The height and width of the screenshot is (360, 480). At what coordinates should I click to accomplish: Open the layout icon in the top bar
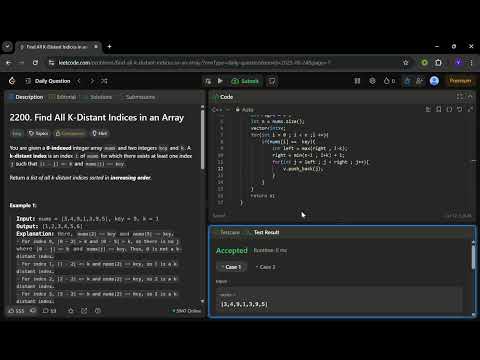click(357, 81)
